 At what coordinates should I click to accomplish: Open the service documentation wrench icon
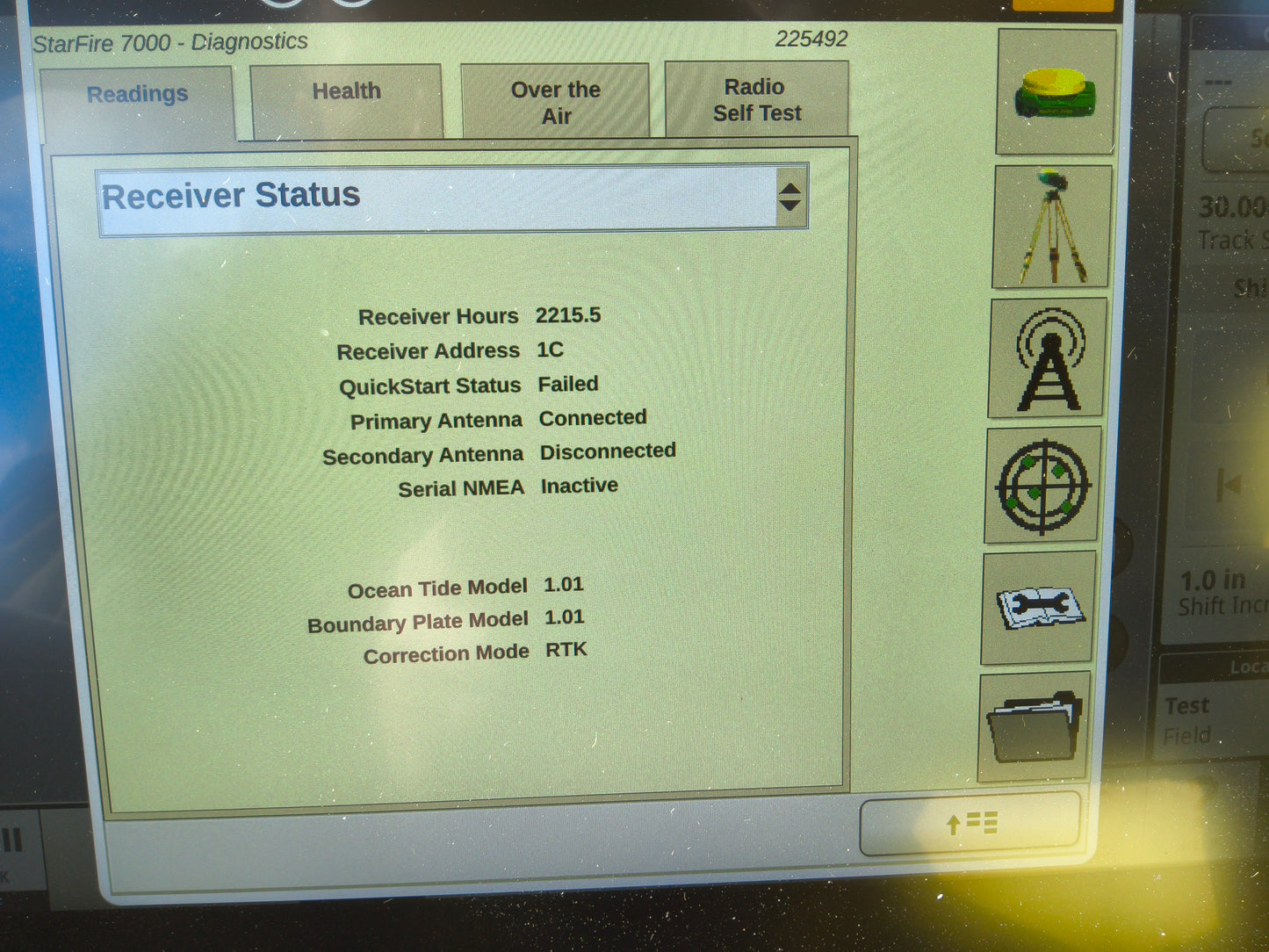(x=1040, y=609)
